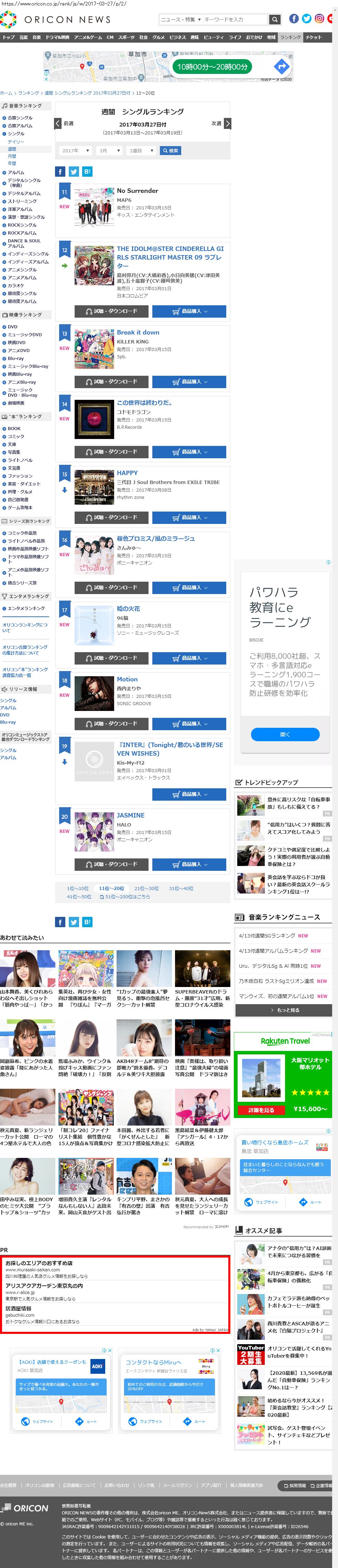Go to next week arrow 次週

227,123
